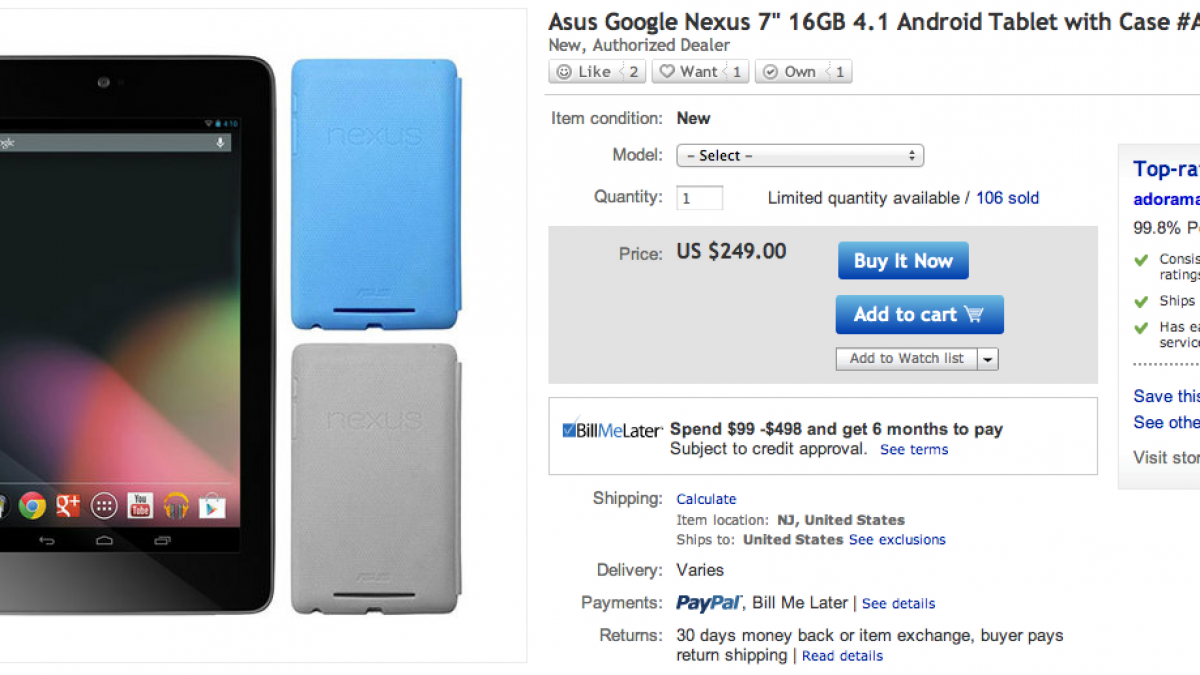The height and width of the screenshot is (675, 1200).
Task: Click the Like smiley button
Action: pyautogui.click(x=584, y=72)
